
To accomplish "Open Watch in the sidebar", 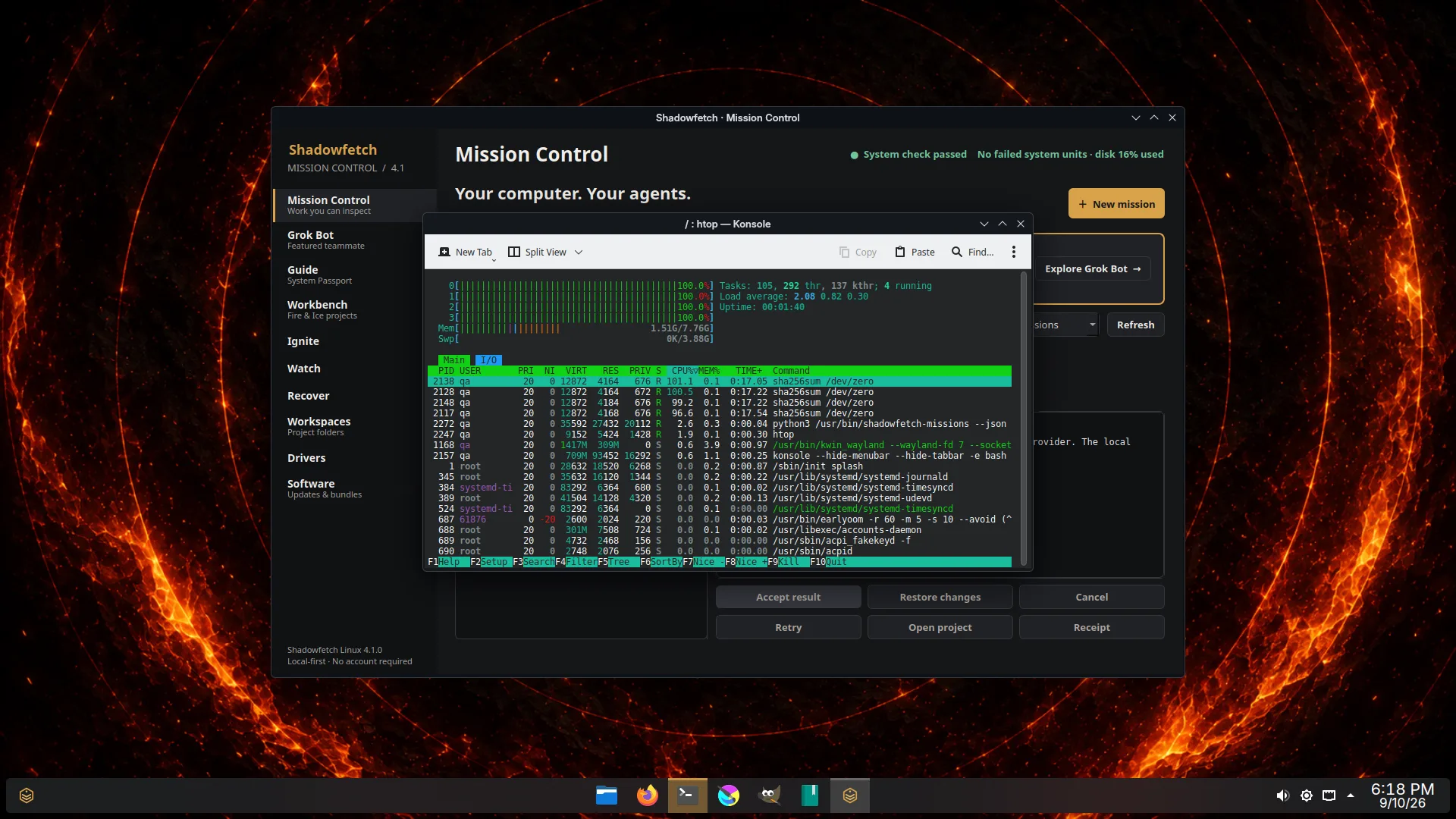I will point(355,369).
